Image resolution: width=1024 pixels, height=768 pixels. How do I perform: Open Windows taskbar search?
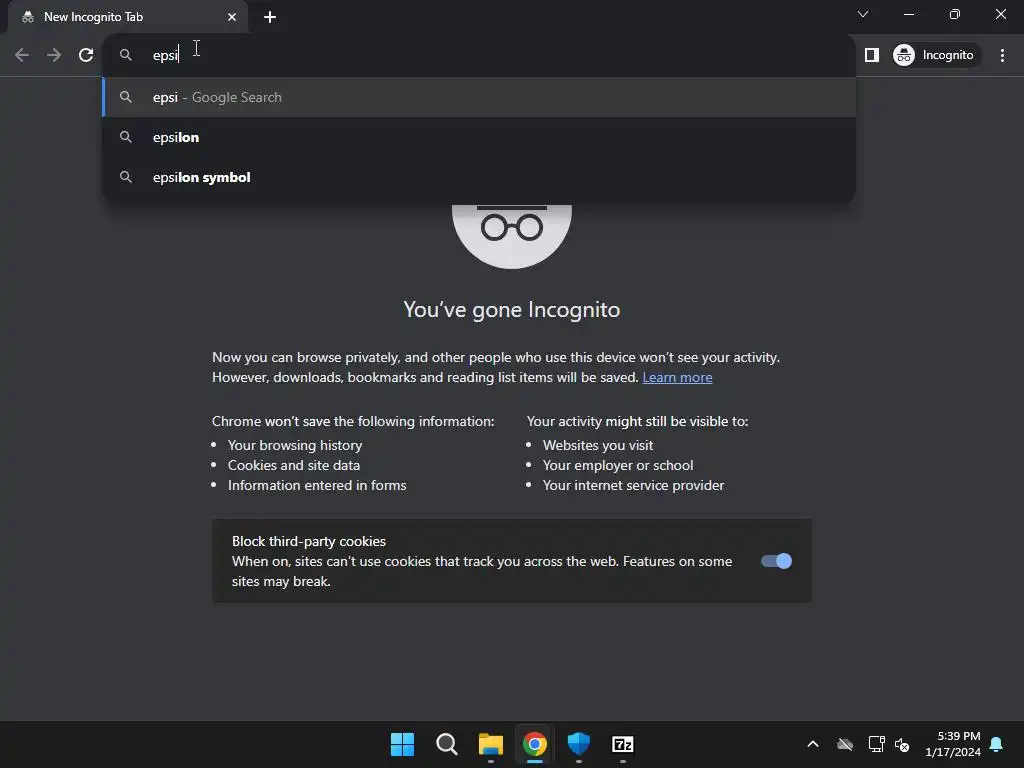(x=447, y=744)
